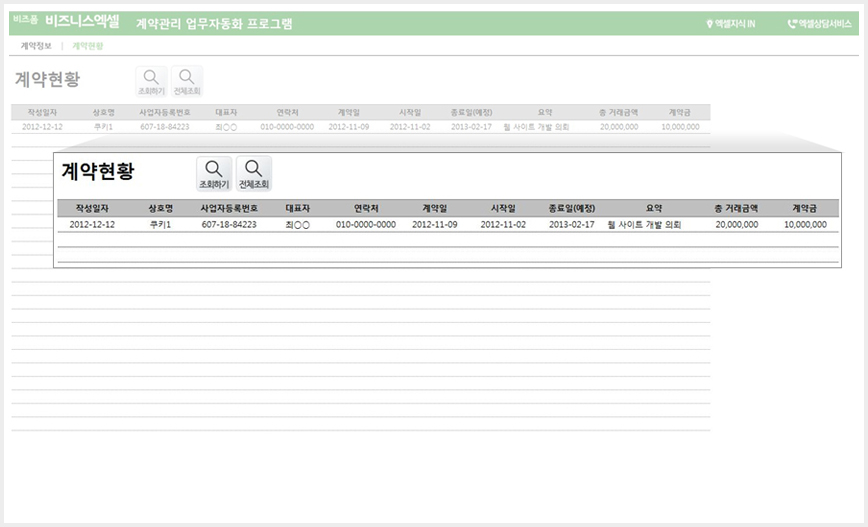Switch to the 계약현황 tab

tap(87, 46)
